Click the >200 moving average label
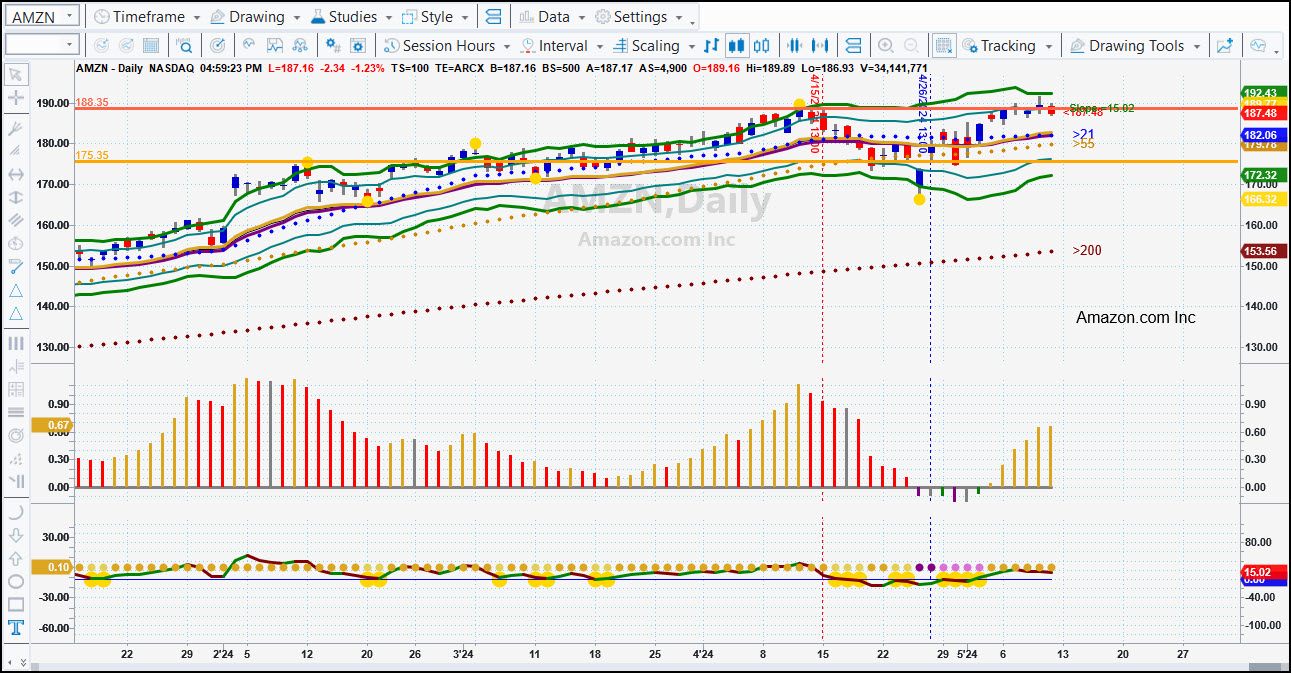The width and height of the screenshot is (1291, 673). 1087,250
